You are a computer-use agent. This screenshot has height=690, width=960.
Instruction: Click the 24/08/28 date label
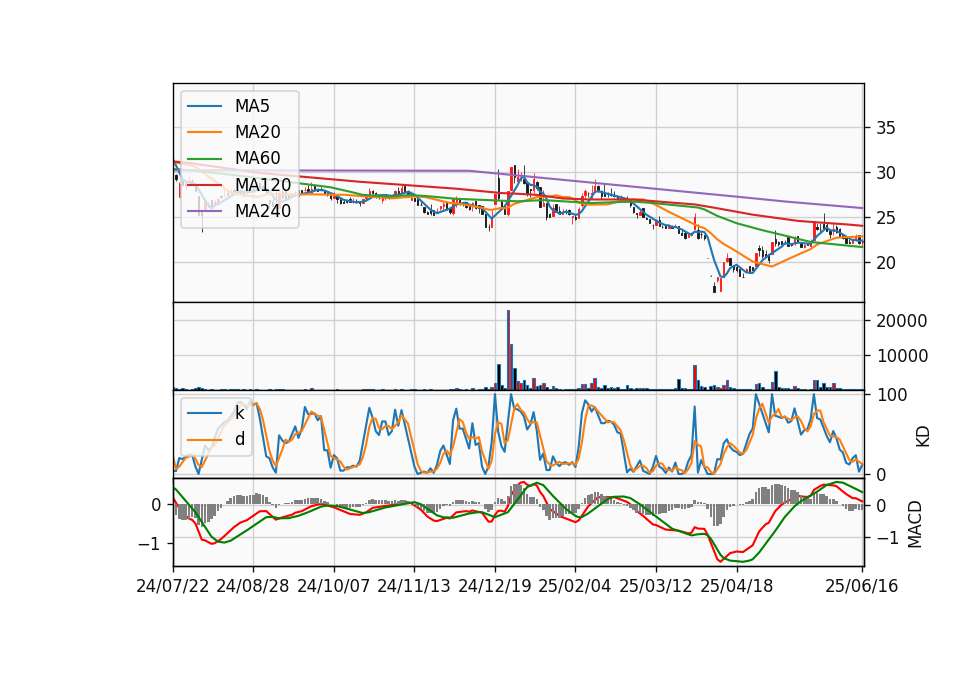point(253,586)
